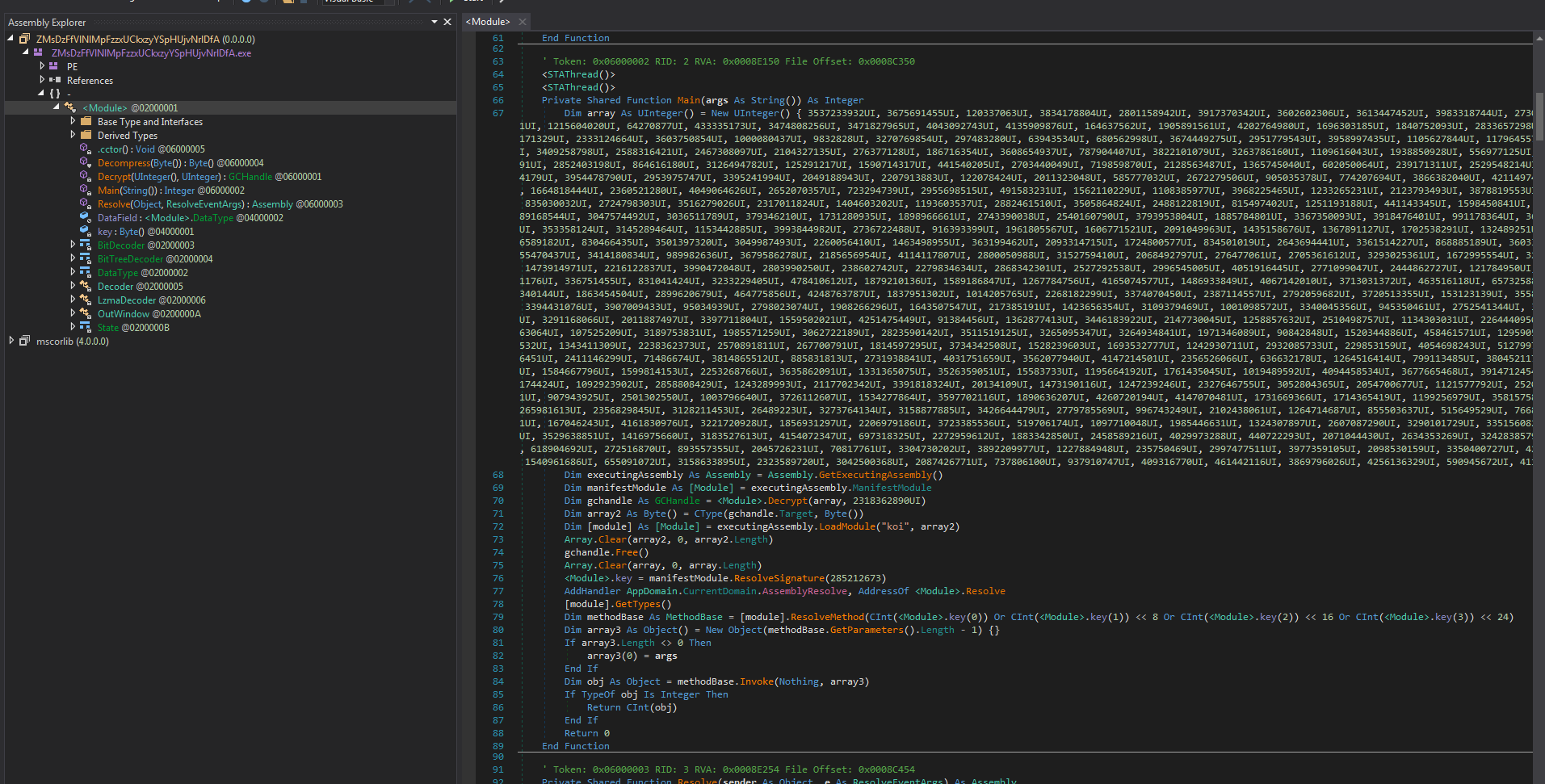Click line number 68 in the gutter
This screenshot has height=784, width=1545.
498,475
